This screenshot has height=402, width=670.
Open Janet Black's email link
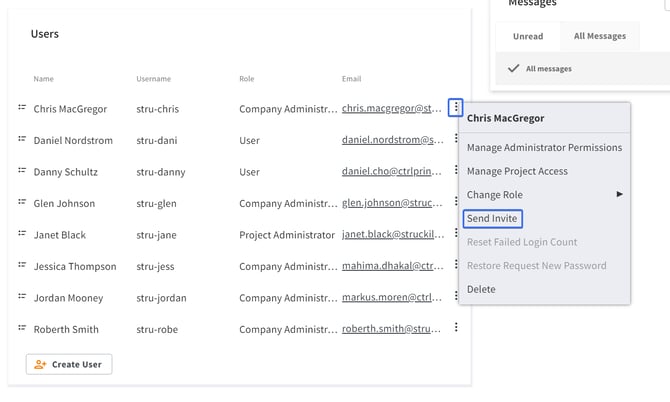392,235
